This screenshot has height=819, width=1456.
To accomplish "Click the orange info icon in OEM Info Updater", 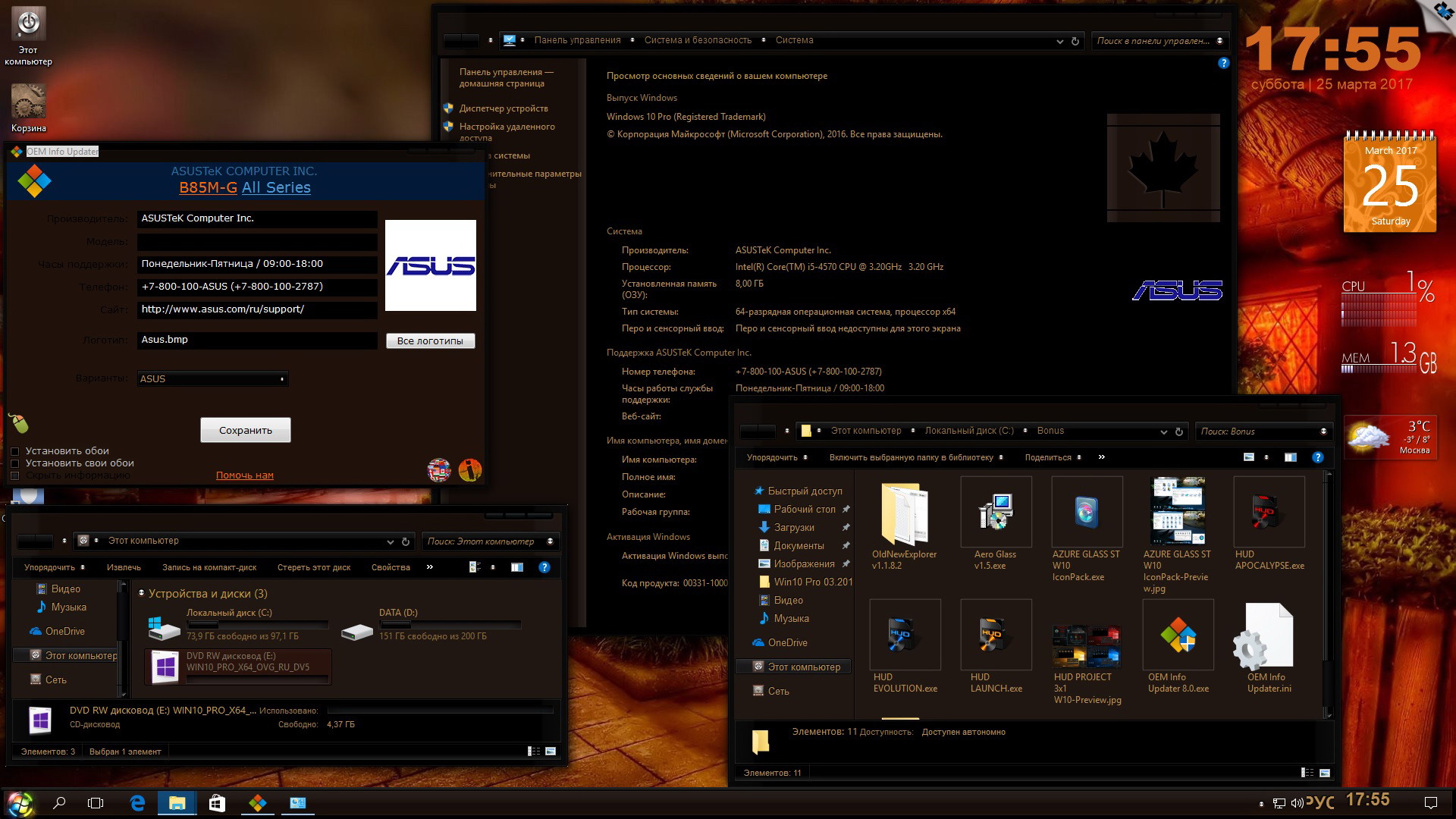I will click(470, 470).
